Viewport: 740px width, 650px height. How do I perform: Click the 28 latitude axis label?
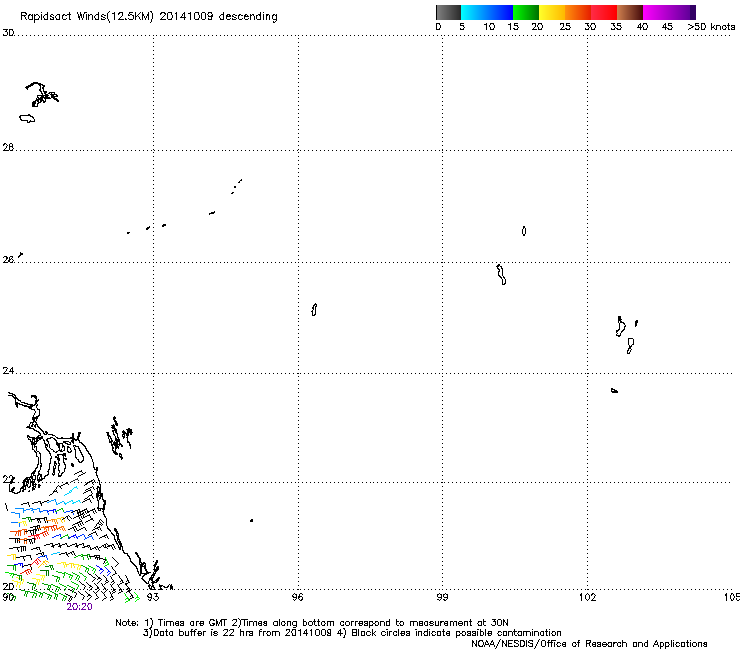[8, 148]
